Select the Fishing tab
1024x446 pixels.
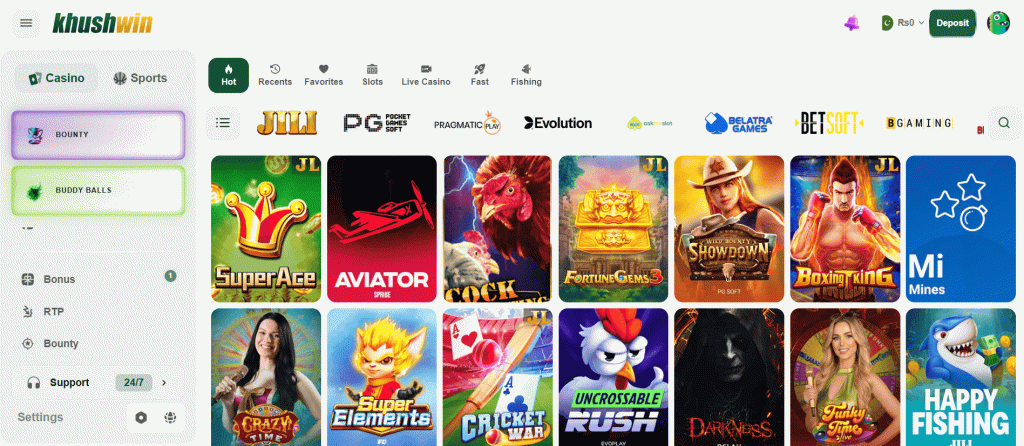click(526, 76)
